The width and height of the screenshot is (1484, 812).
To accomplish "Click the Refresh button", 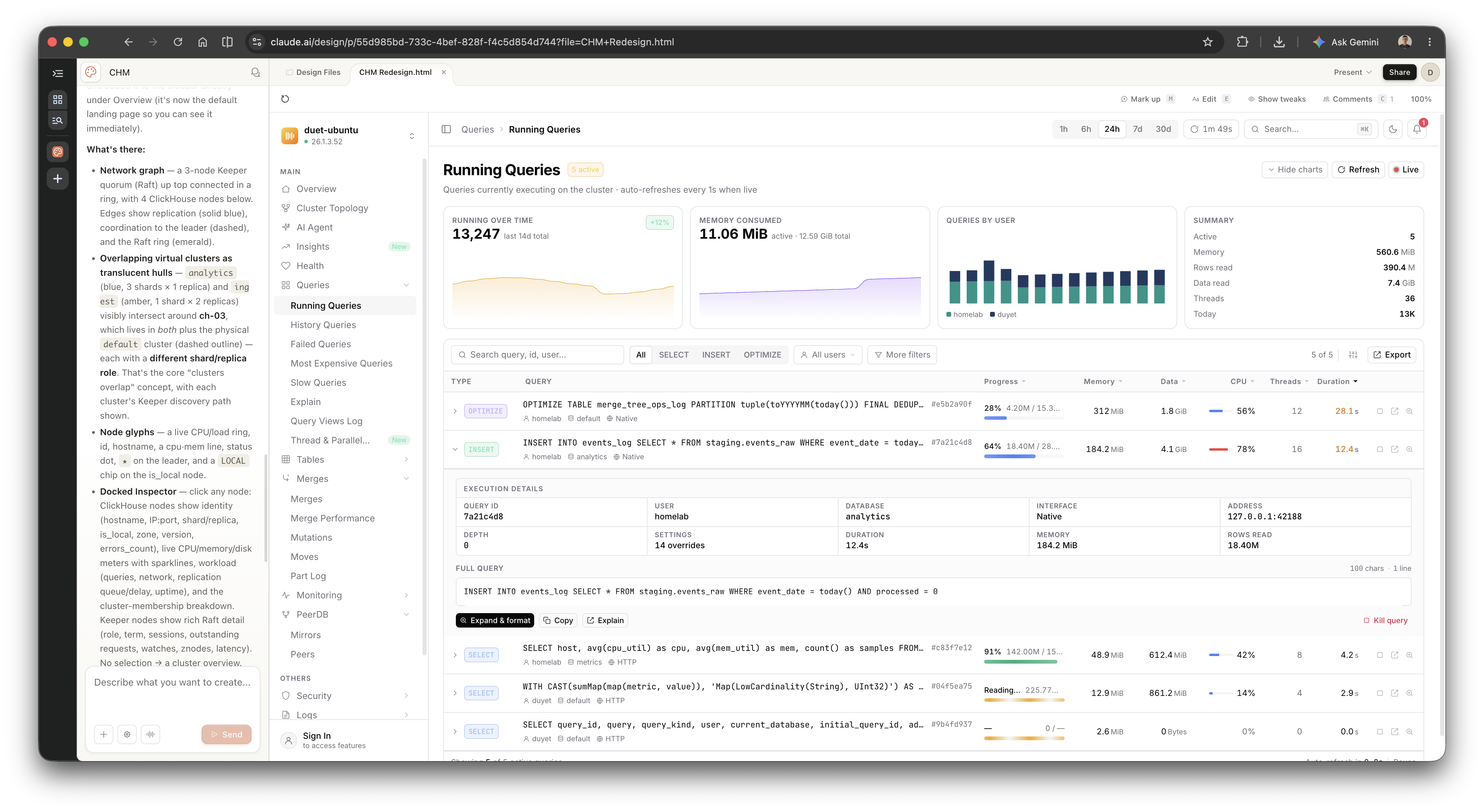I will point(1358,169).
